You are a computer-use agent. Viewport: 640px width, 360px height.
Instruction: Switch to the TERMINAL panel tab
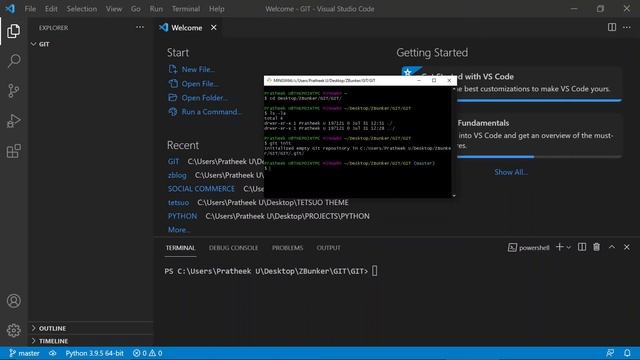click(x=180, y=248)
